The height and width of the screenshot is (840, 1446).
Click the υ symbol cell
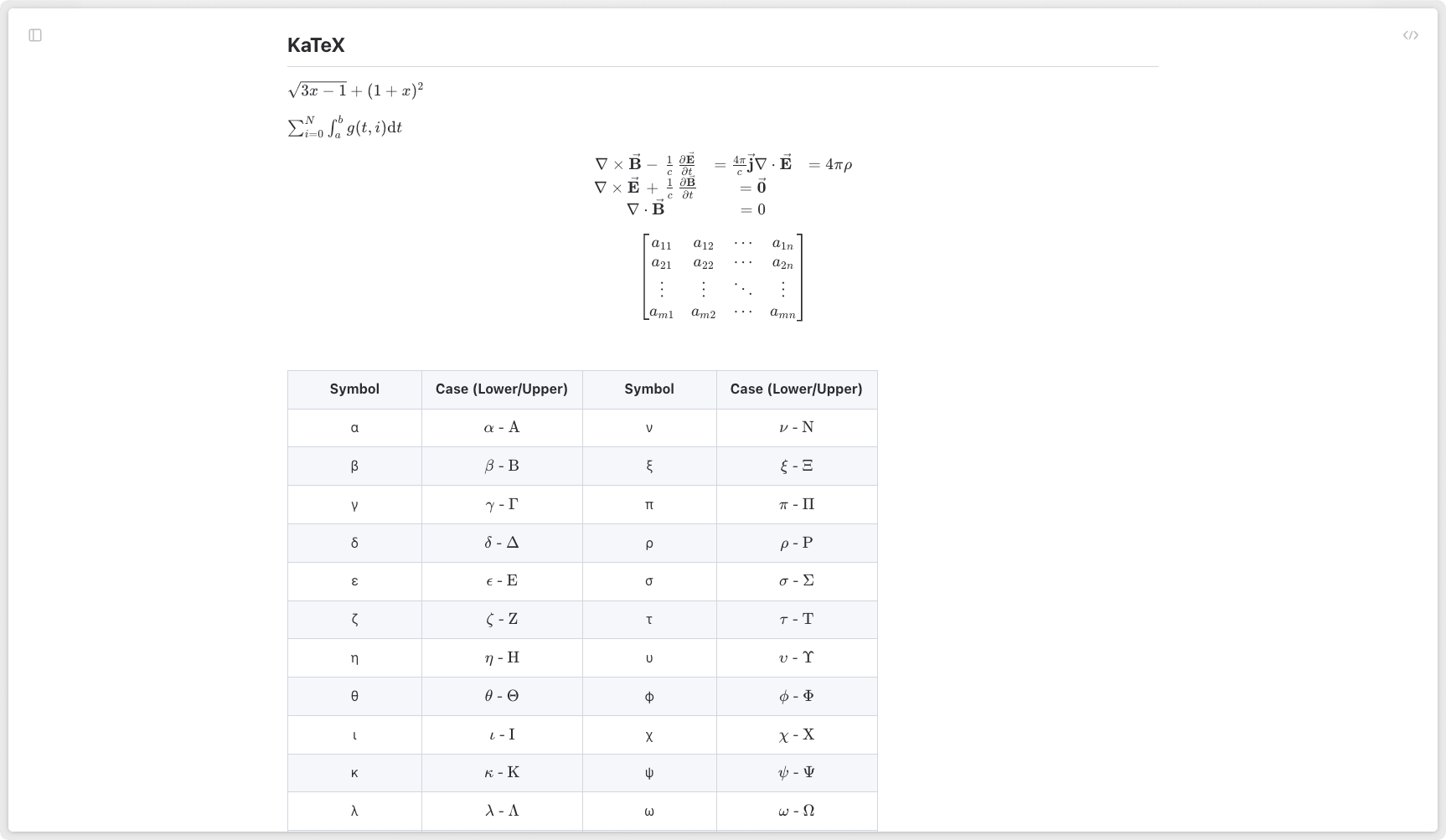pos(649,658)
